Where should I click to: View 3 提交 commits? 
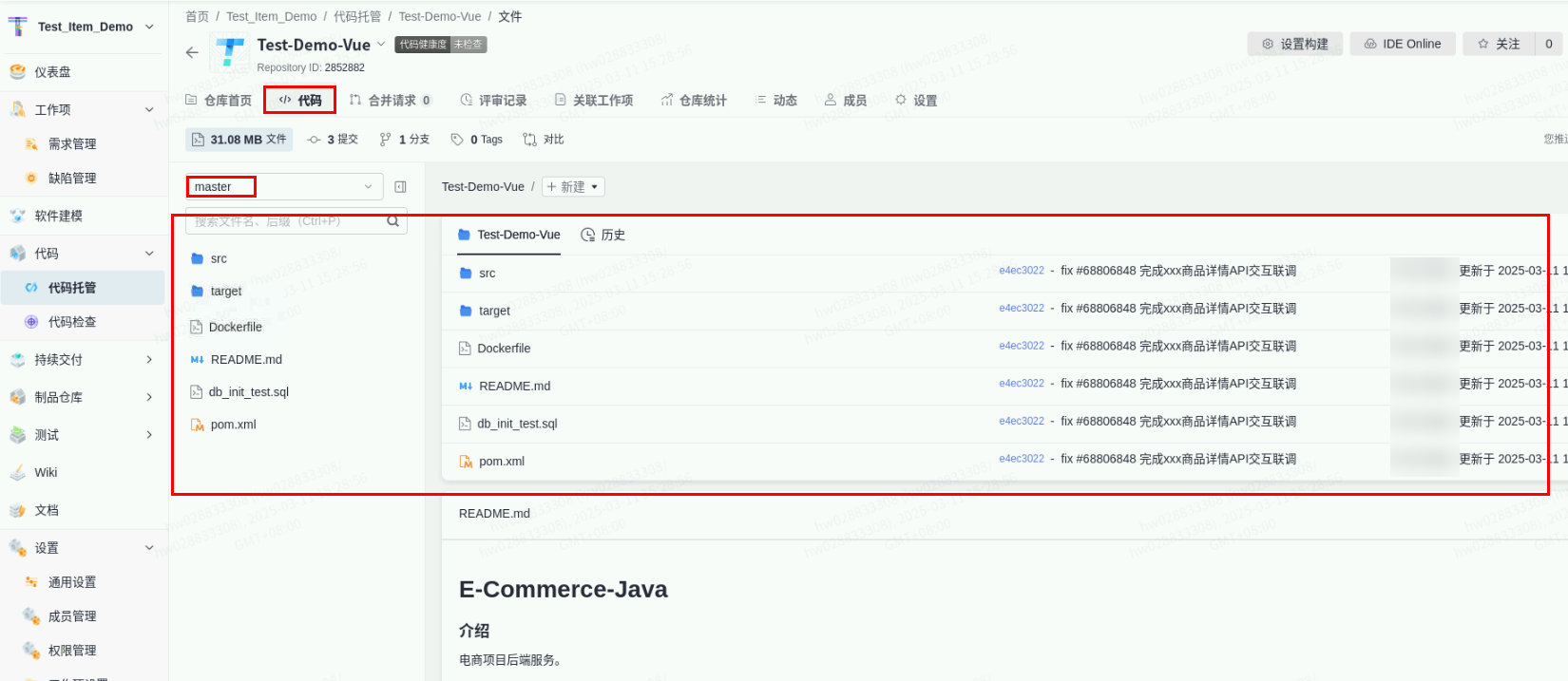333,140
